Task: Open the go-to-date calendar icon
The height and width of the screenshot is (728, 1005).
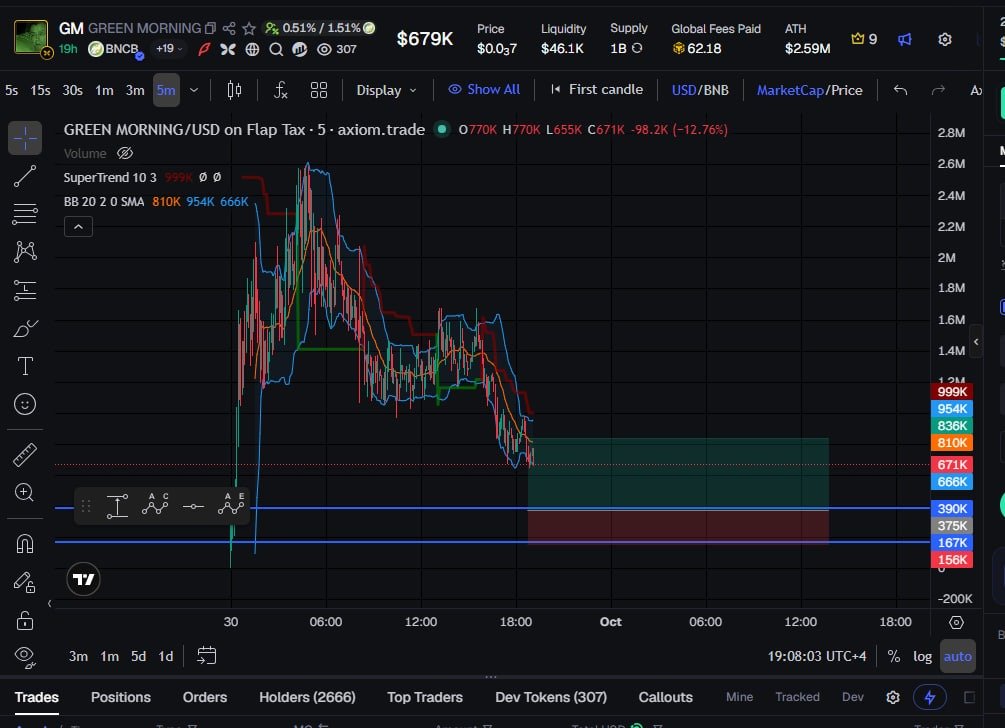Action: (206, 656)
